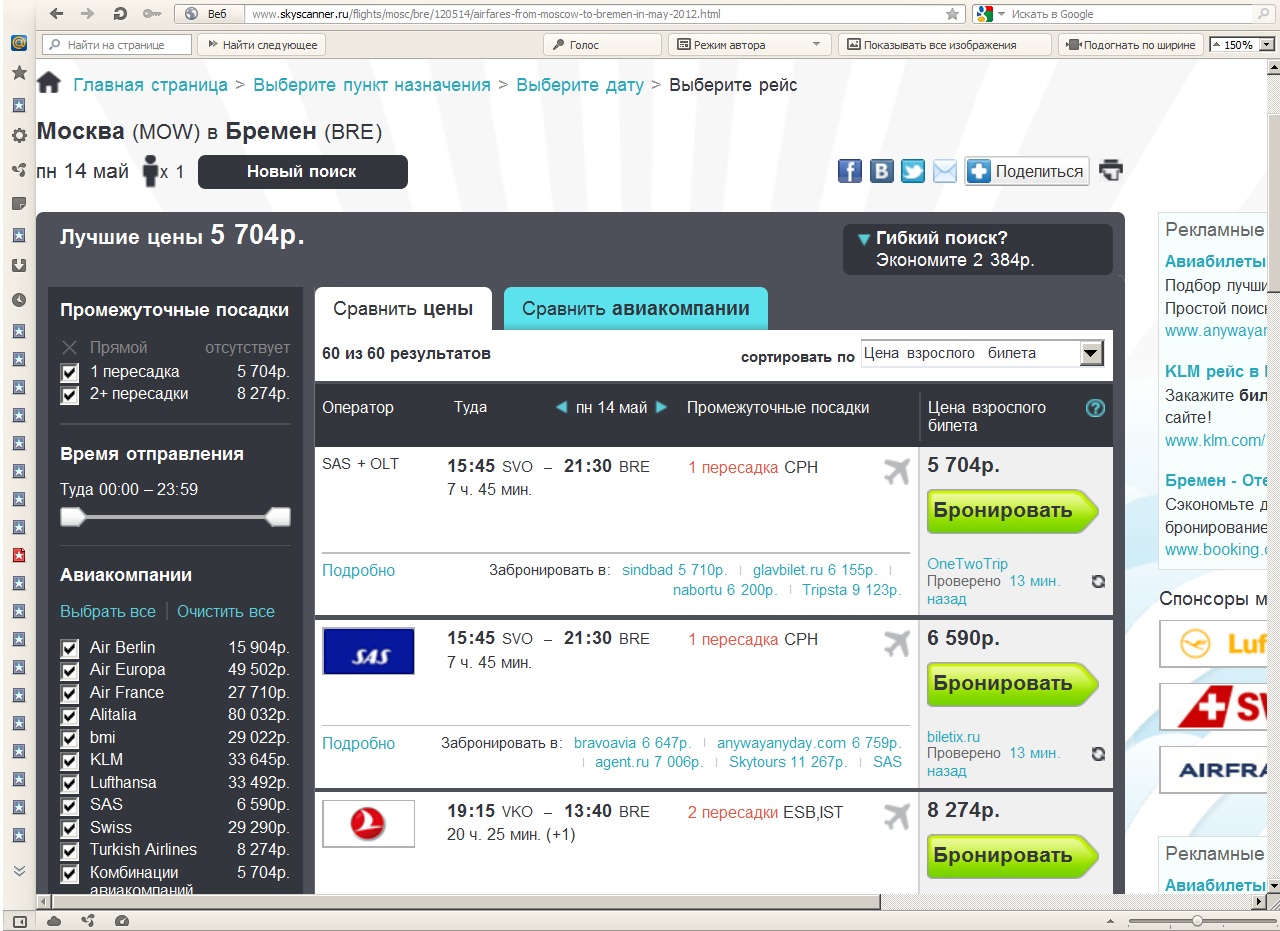Uncheck the Lufthansa airline checkbox

point(69,783)
